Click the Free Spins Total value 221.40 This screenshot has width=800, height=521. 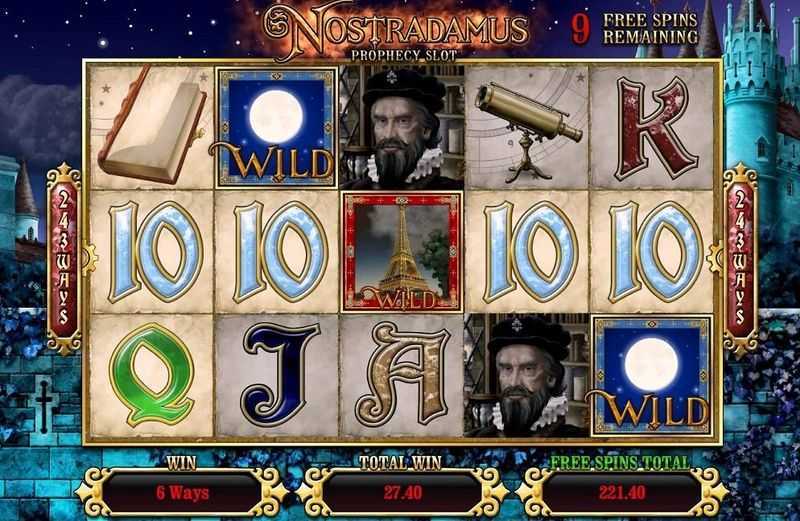[x=621, y=493]
